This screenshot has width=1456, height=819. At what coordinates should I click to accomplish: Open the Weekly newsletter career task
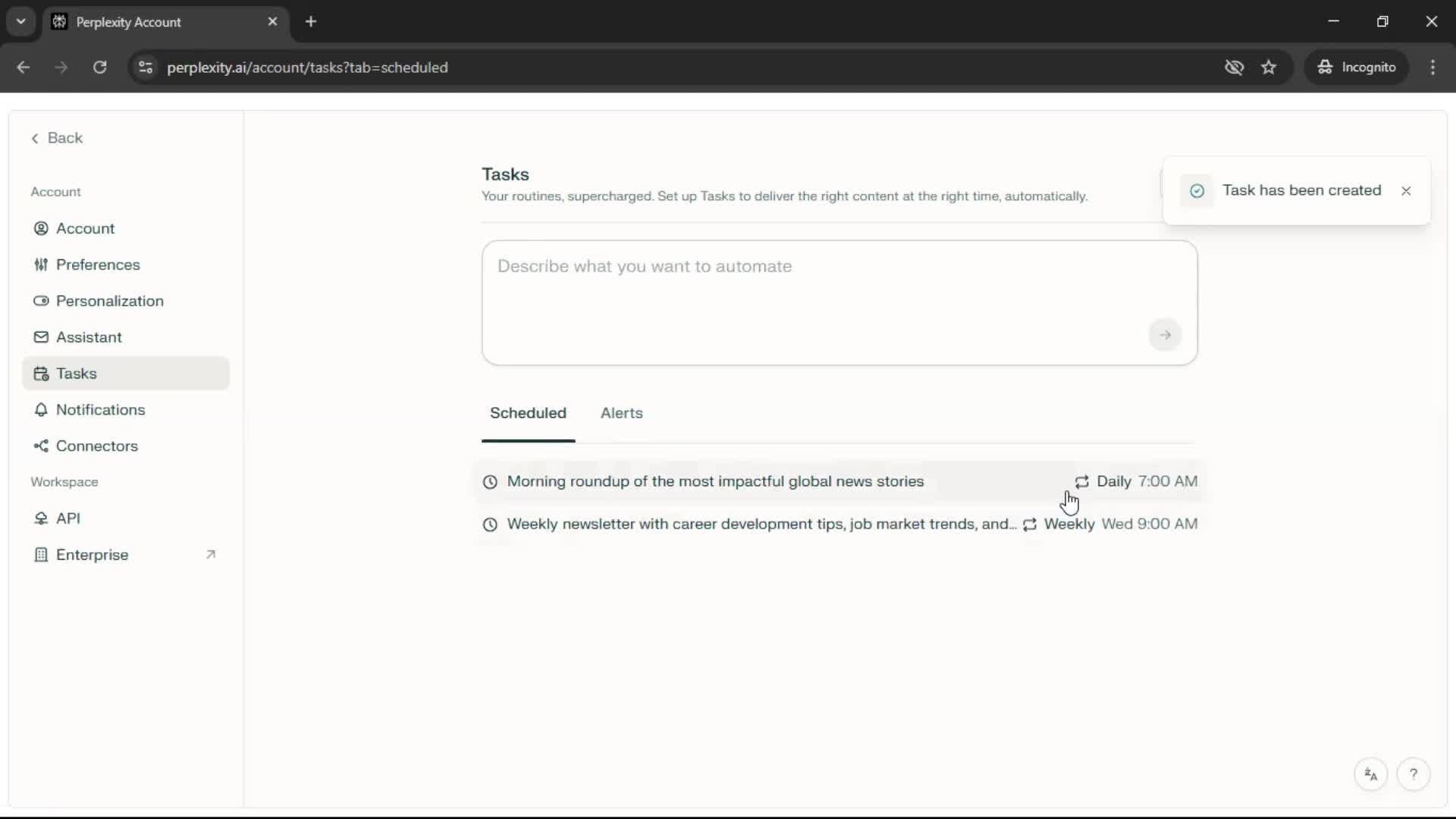pos(761,524)
